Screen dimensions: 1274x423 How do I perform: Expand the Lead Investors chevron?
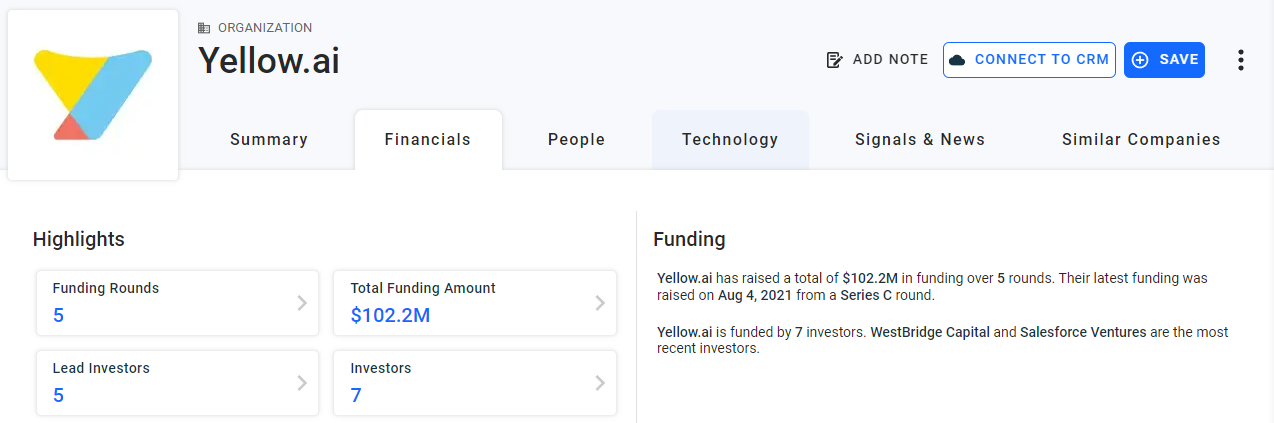tap(302, 383)
